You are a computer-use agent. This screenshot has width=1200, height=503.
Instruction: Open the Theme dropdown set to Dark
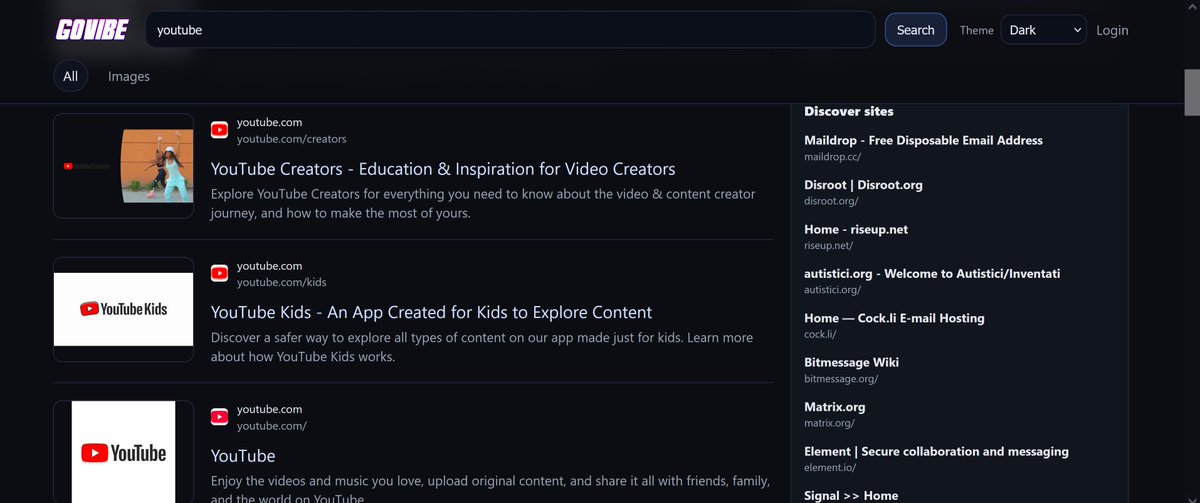(x=1043, y=30)
